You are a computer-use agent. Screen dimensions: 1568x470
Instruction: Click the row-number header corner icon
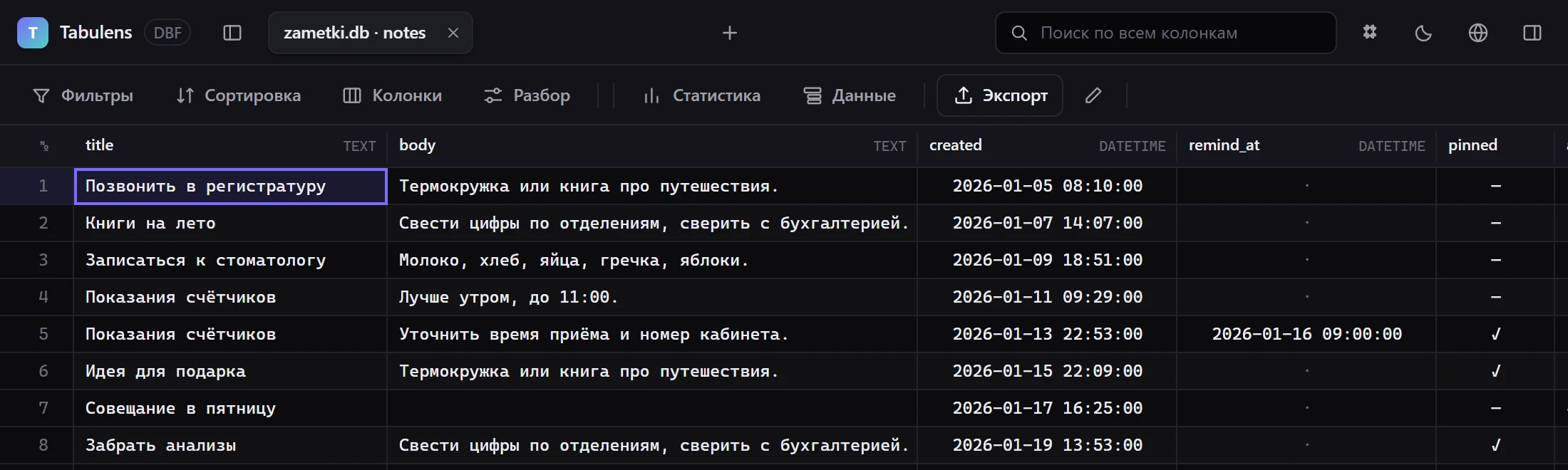(44, 146)
